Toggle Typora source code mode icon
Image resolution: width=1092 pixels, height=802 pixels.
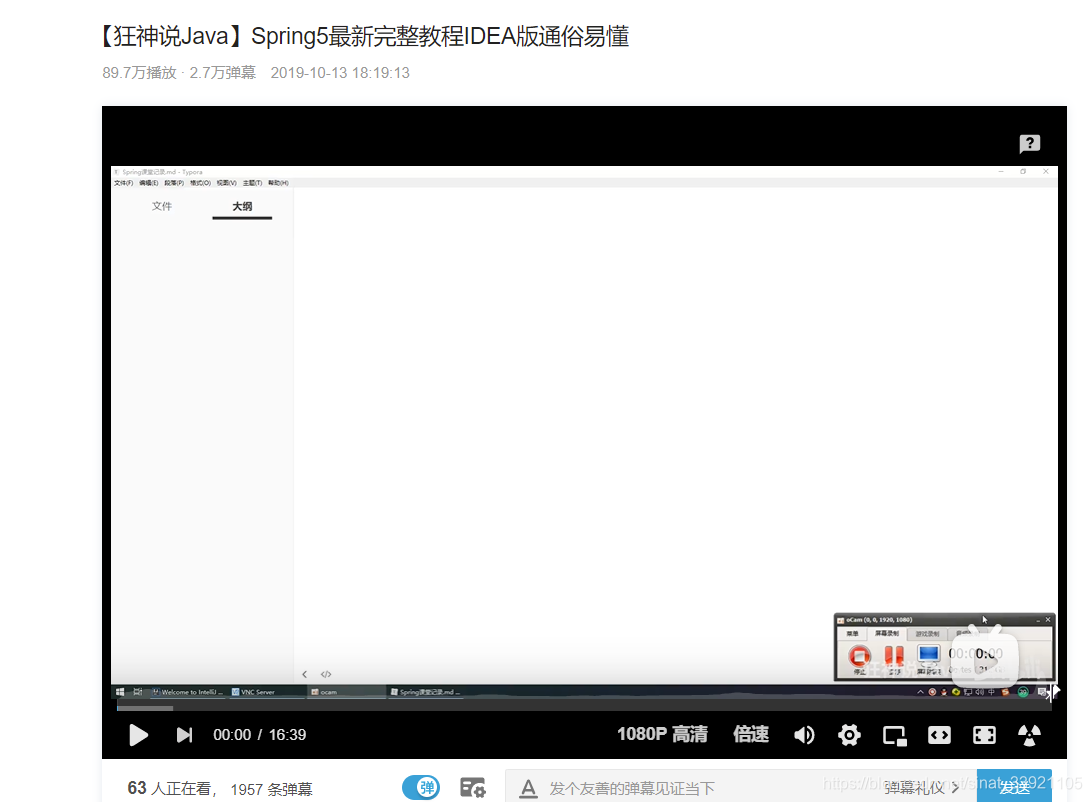(x=326, y=674)
